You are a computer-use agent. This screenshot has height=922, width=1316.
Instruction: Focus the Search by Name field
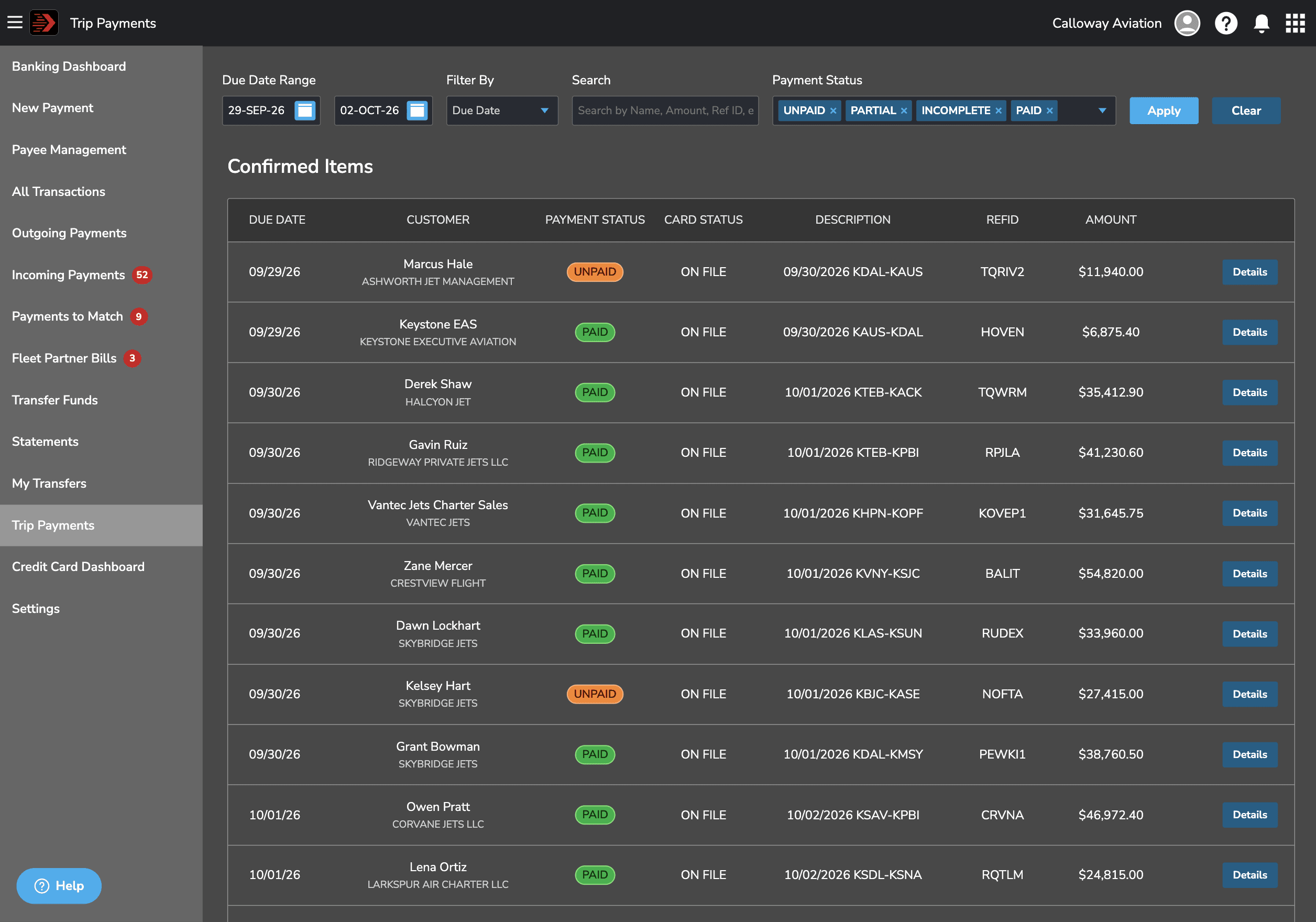click(665, 110)
